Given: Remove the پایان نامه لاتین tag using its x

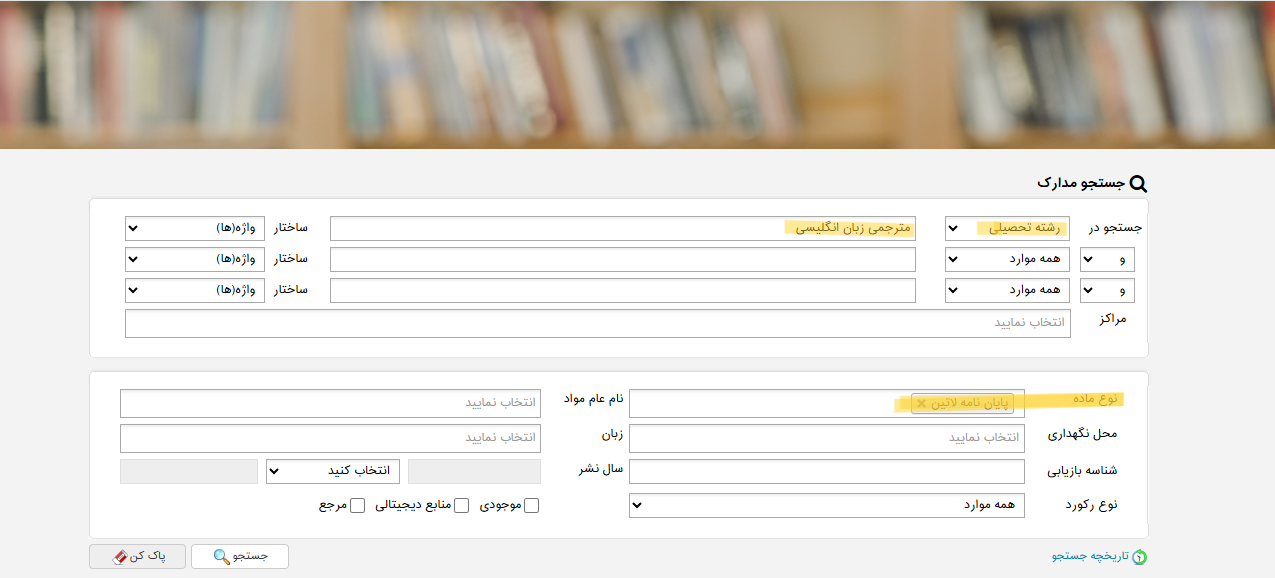Looking at the screenshot, I should pos(922,404).
